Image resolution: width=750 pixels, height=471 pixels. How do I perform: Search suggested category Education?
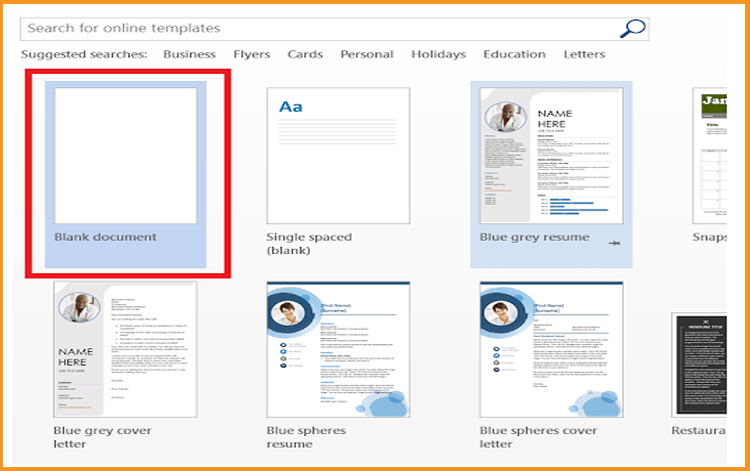515,55
